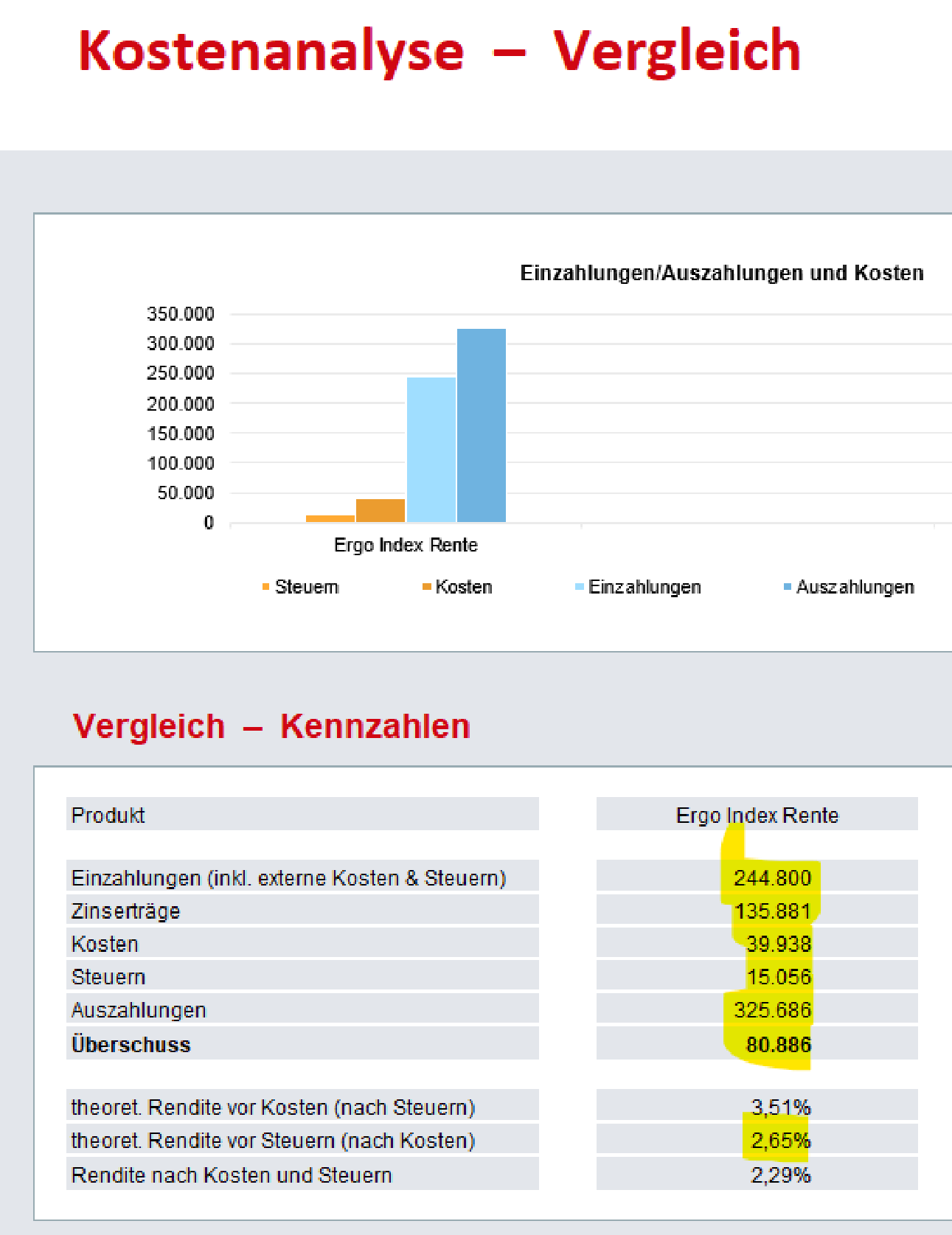Click the value 3,51%
This screenshot has width=952, height=1235.
[x=781, y=1107]
